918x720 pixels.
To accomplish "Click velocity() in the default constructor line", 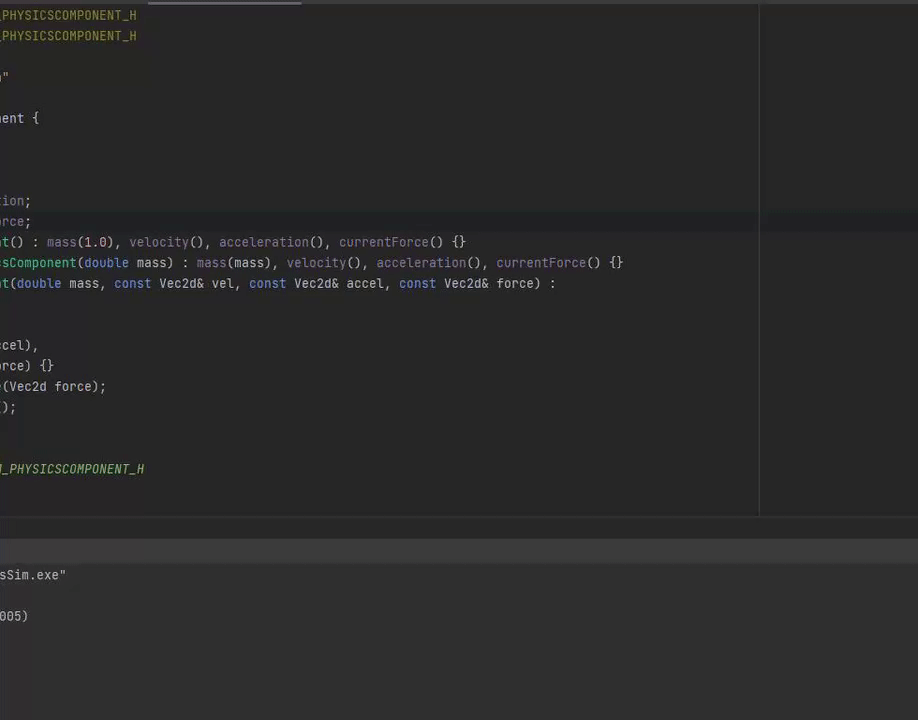I will coord(166,242).
